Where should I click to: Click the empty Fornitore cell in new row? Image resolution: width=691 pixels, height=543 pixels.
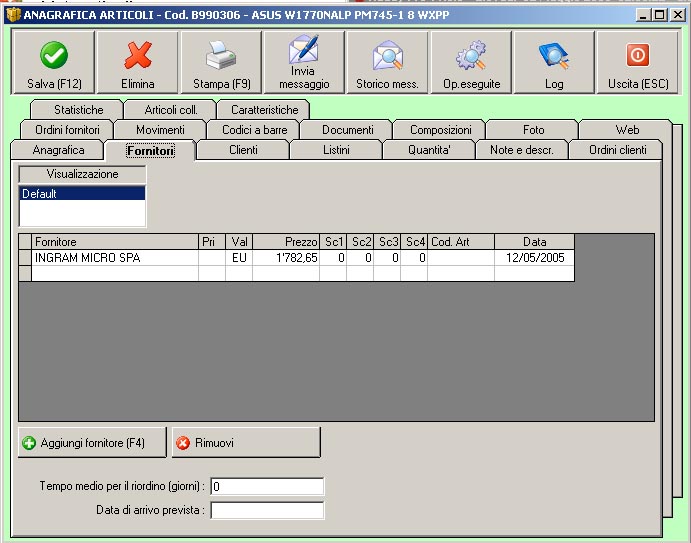115,273
